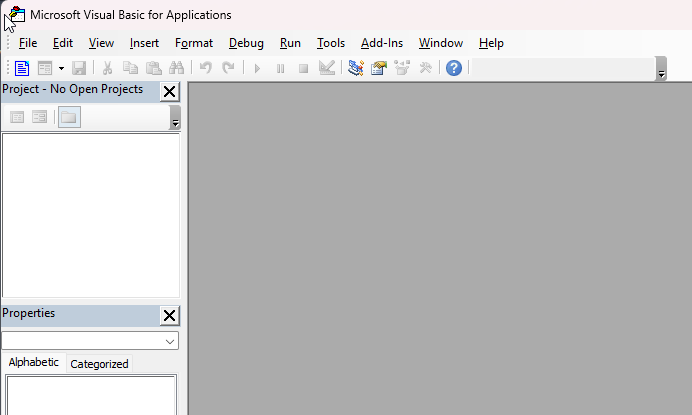This screenshot has height=415, width=692.
Task: Click the Properties title bar text
Action: pos(29,313)
